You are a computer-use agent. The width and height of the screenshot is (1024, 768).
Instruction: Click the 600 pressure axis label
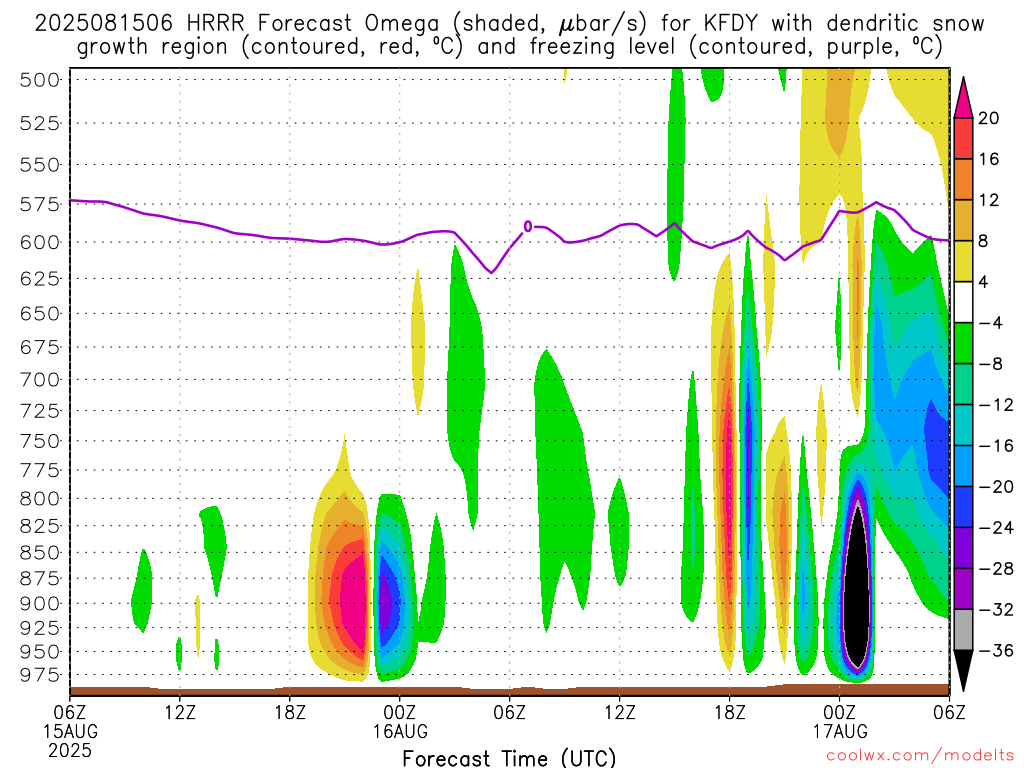click(40, 242)
